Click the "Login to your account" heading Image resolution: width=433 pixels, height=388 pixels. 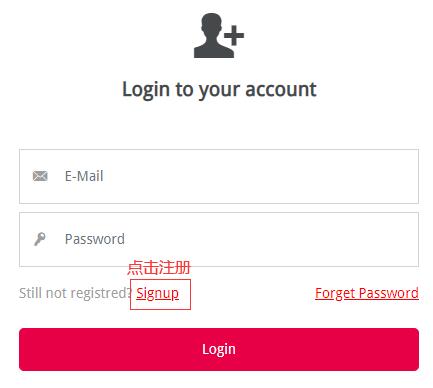click(219, 90)
